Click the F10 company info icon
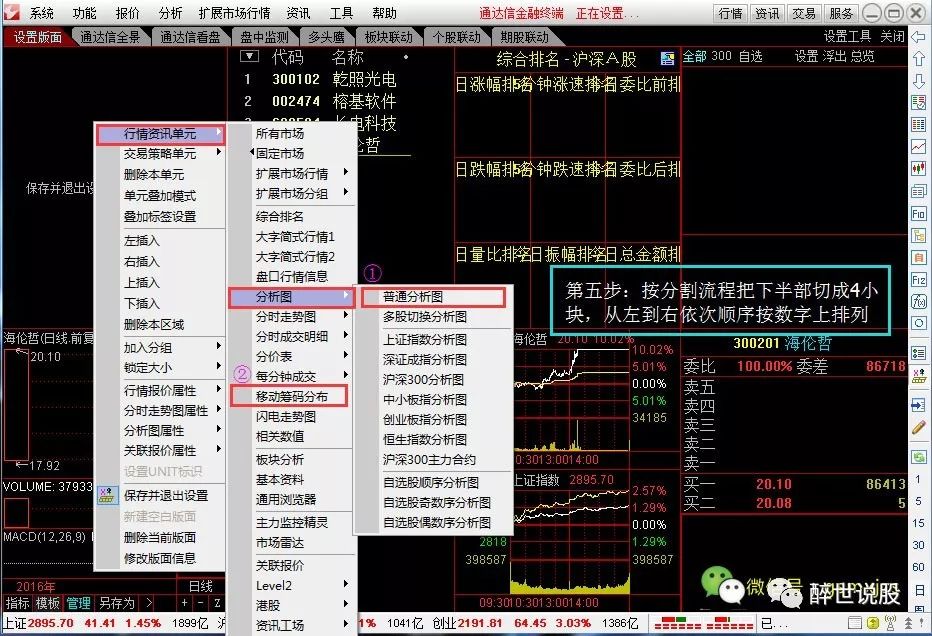932x636 pixels. [x=918, y=213]
